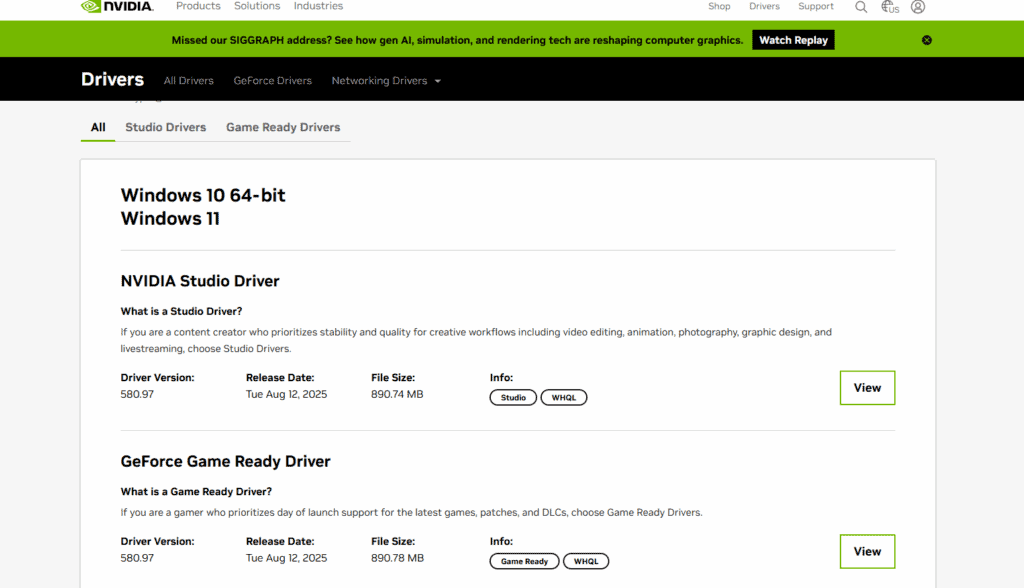Click the Studio badge under the Studio Driver
1024x588 pixels.
coord(512,397)
